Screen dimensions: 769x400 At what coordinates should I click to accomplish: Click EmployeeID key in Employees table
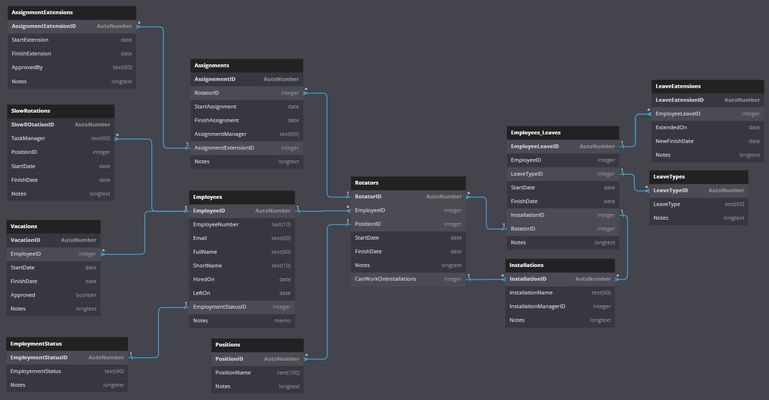[242, 211]
